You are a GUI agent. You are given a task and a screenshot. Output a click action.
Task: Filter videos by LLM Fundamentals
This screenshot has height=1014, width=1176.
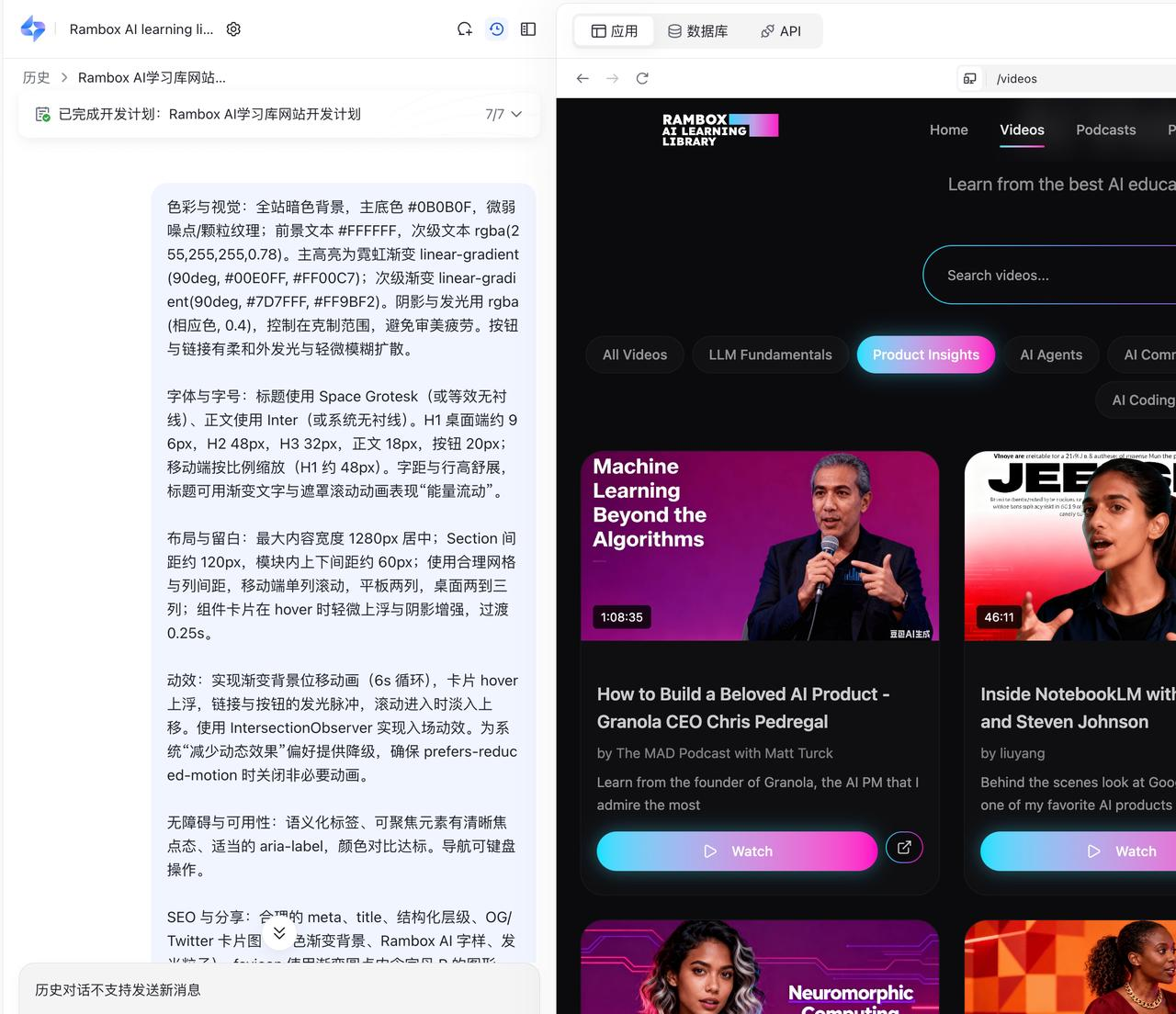(x=770, y=355)
